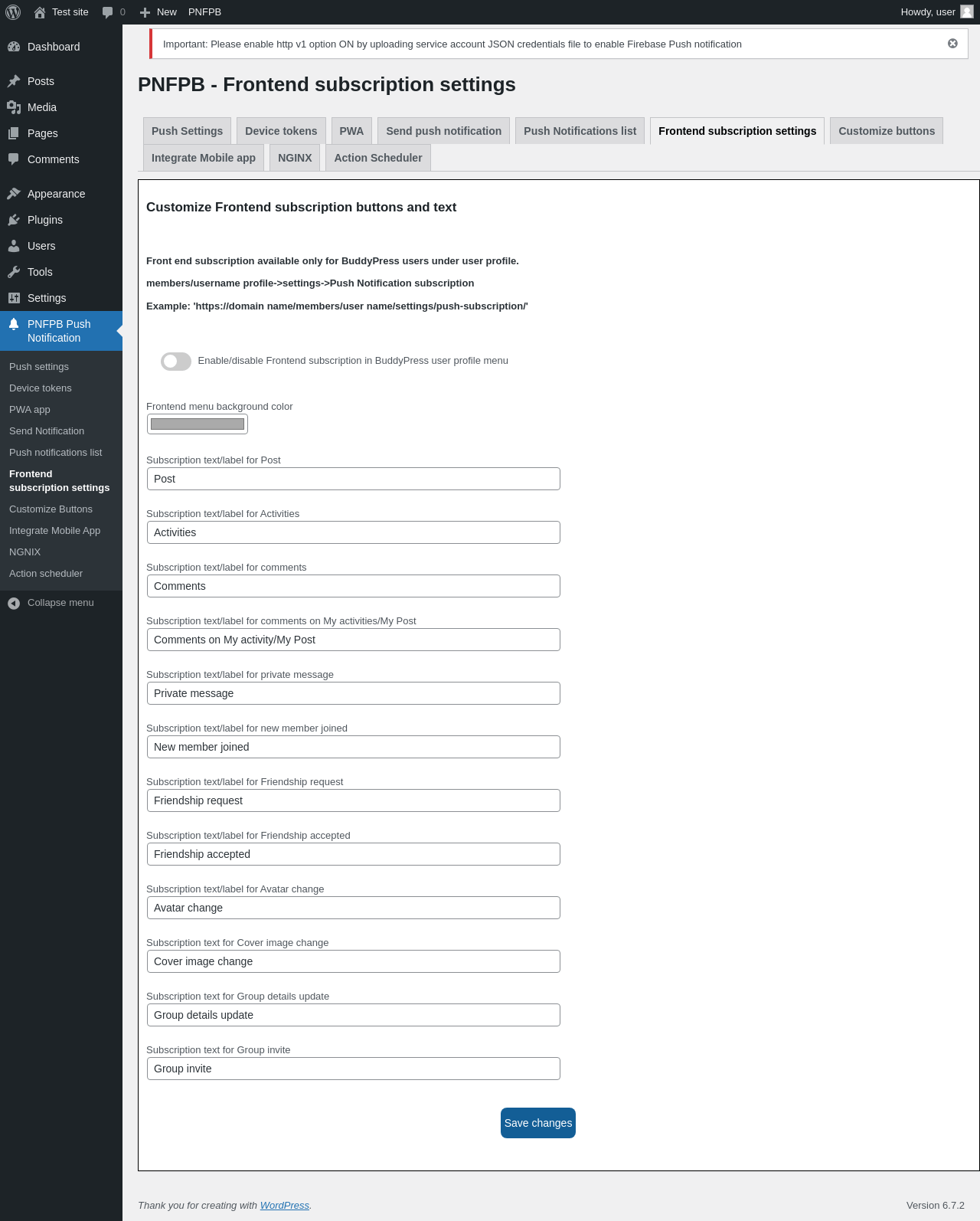
Task: Click the Settings sliders icon
Action: [14, 298]
